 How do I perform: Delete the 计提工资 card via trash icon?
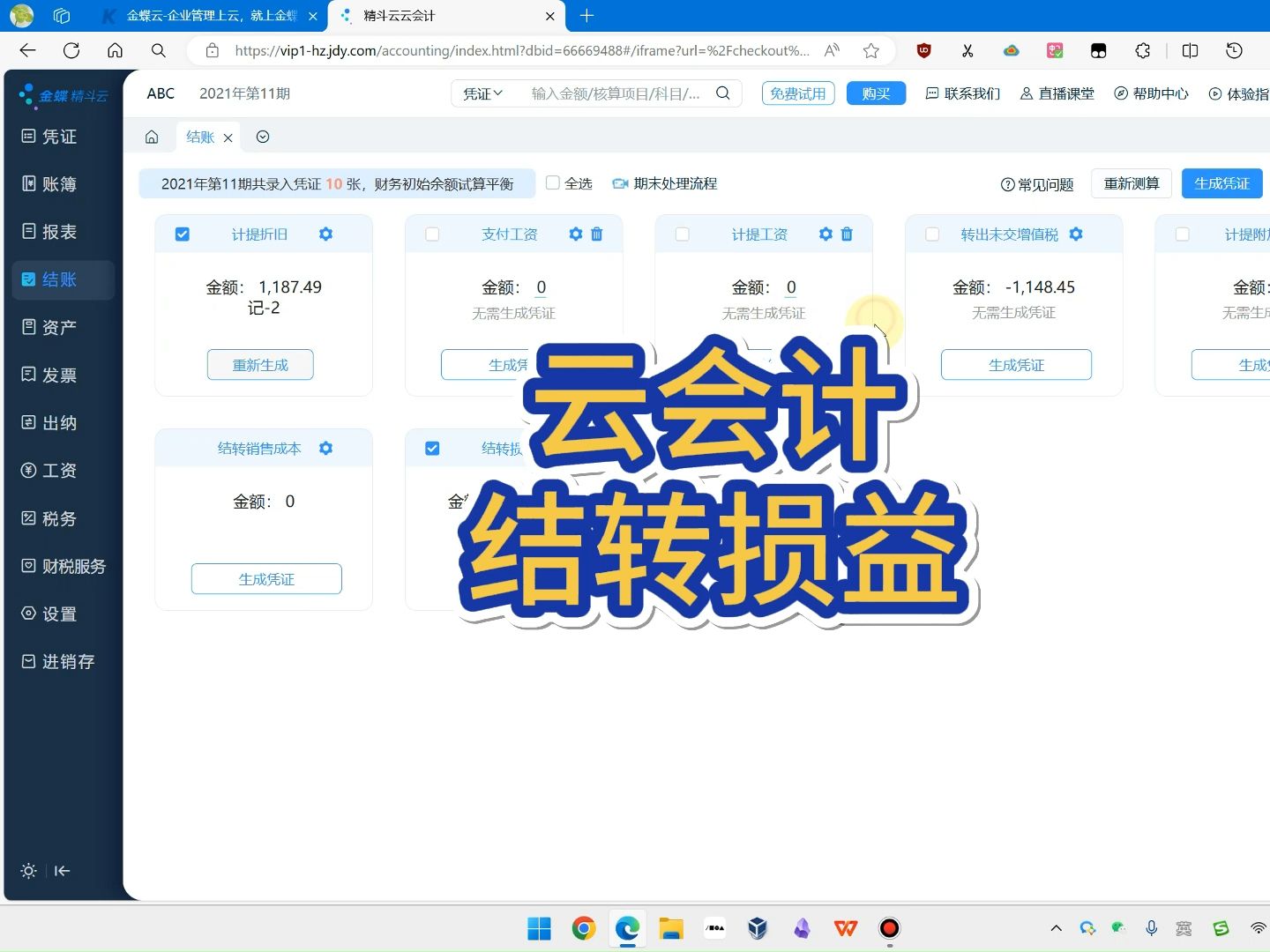[847, 234]
